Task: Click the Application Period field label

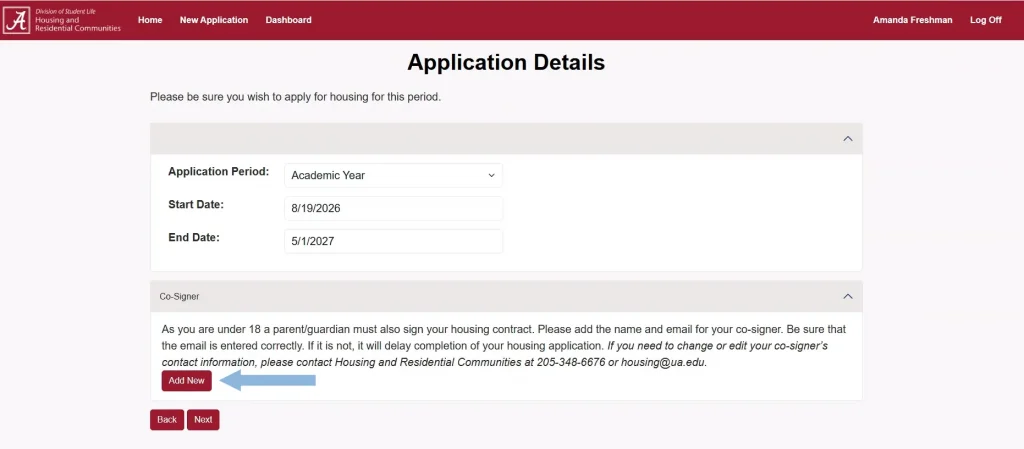Action: pos(218,171)
